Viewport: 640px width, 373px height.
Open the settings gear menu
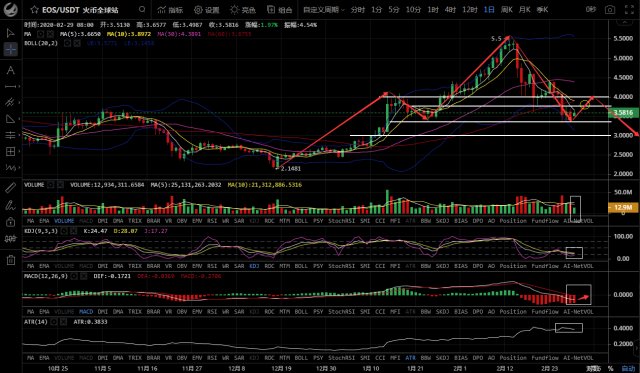(x=206, y=9)
